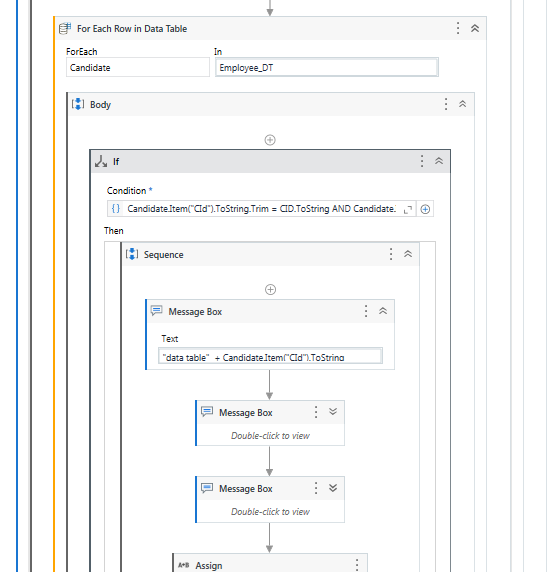Open options menu of For Each Row activity
The height and width of the screenshot is (577, 547).
click(x=458, y=28)
